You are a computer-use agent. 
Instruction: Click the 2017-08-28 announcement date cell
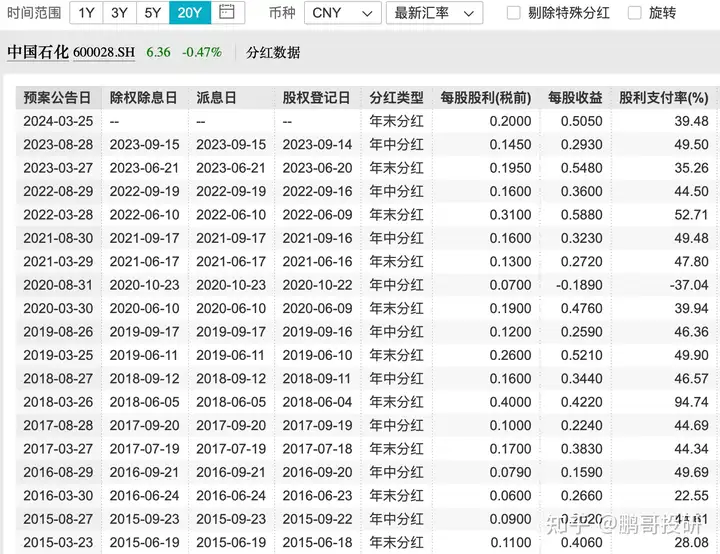click(58, 426)
